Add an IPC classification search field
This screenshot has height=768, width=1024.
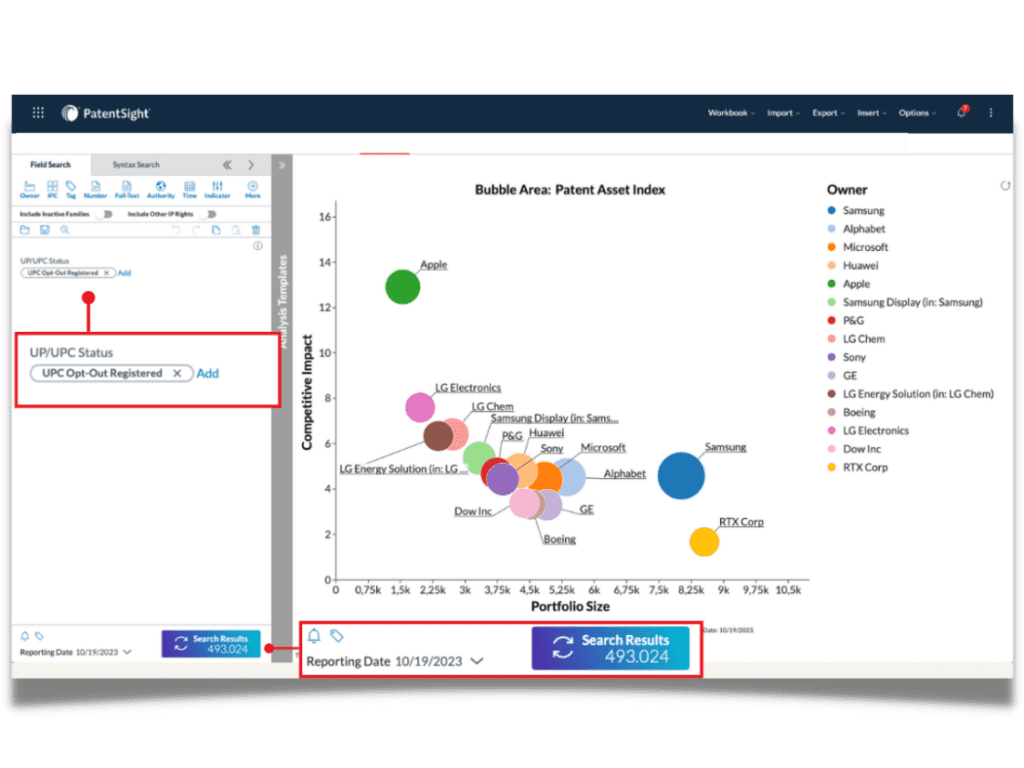coord(52,189)
